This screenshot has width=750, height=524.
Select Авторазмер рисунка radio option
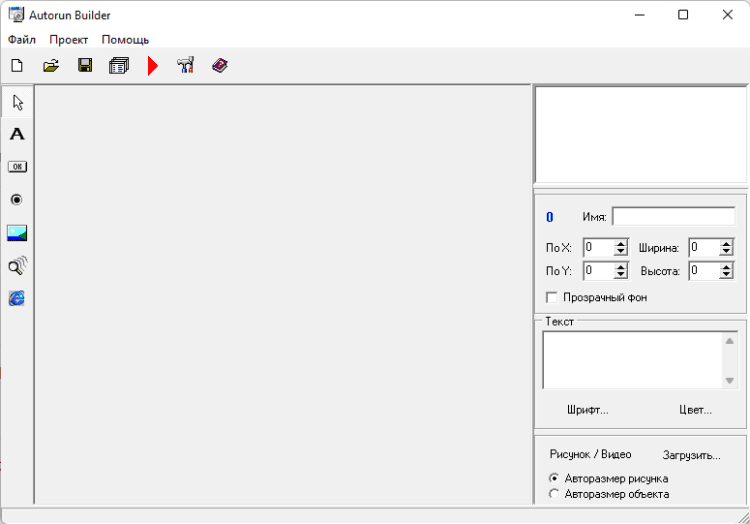[554, 478]
